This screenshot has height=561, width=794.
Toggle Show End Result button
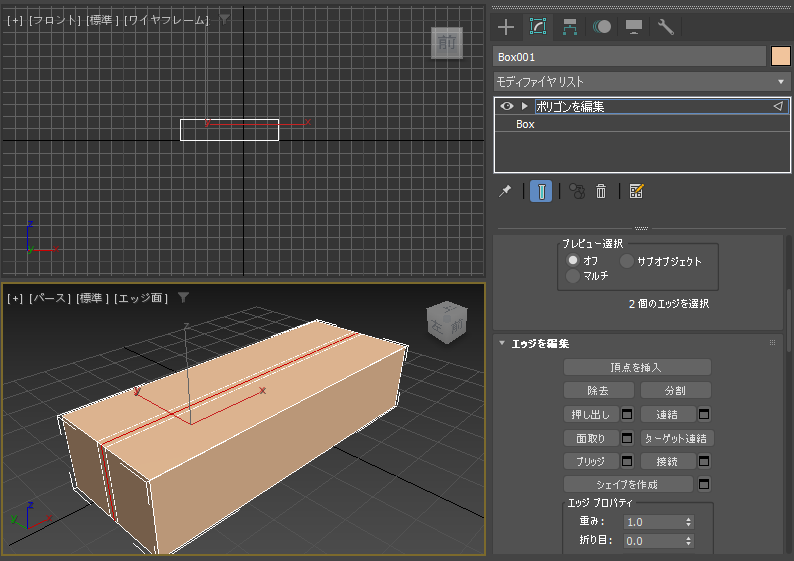pos(541,191)
